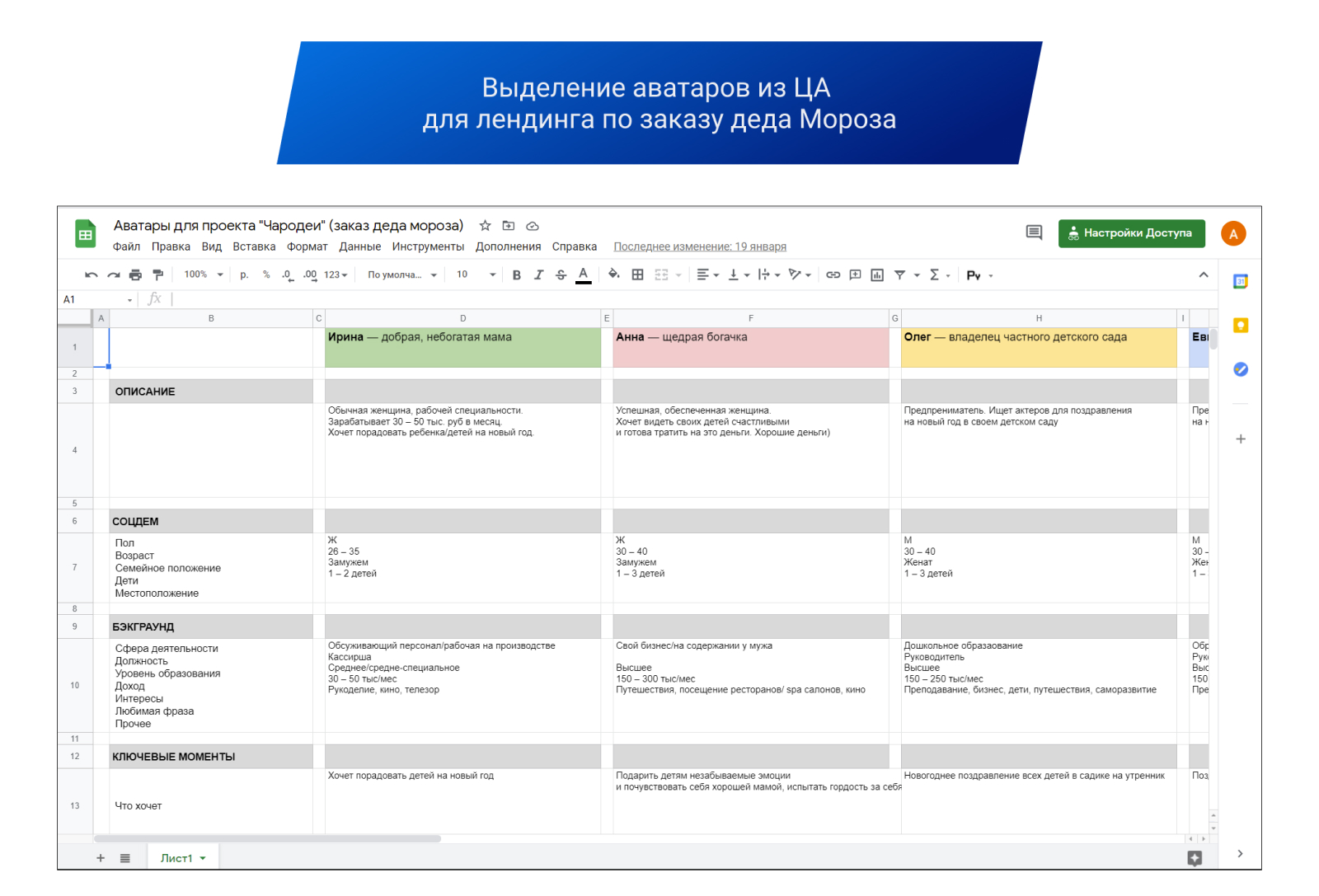Viewport: 1319px width, 896px height.
Task: Open vertical align dropdown
Action: pos(739,275)
